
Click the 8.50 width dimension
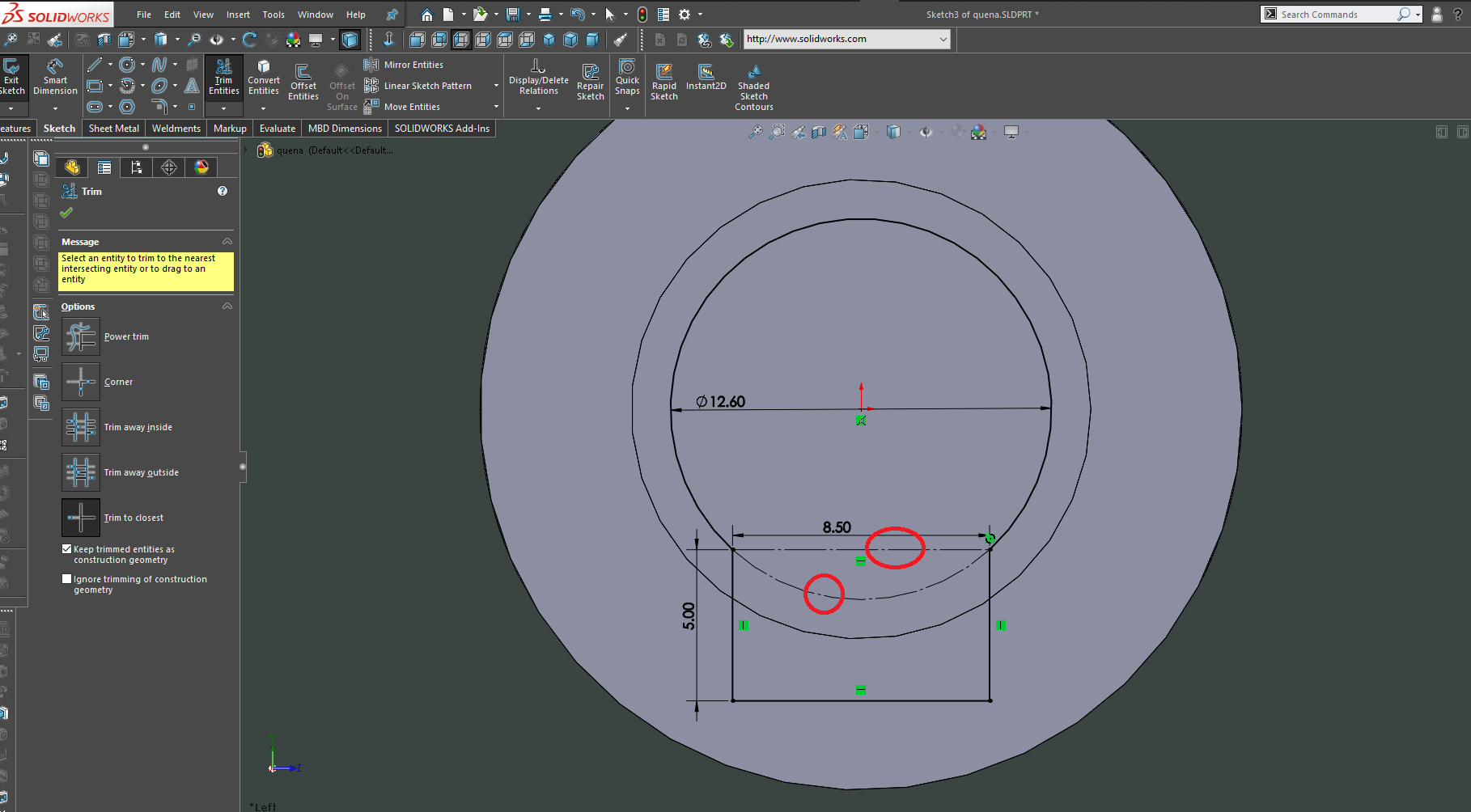[837, 527]
